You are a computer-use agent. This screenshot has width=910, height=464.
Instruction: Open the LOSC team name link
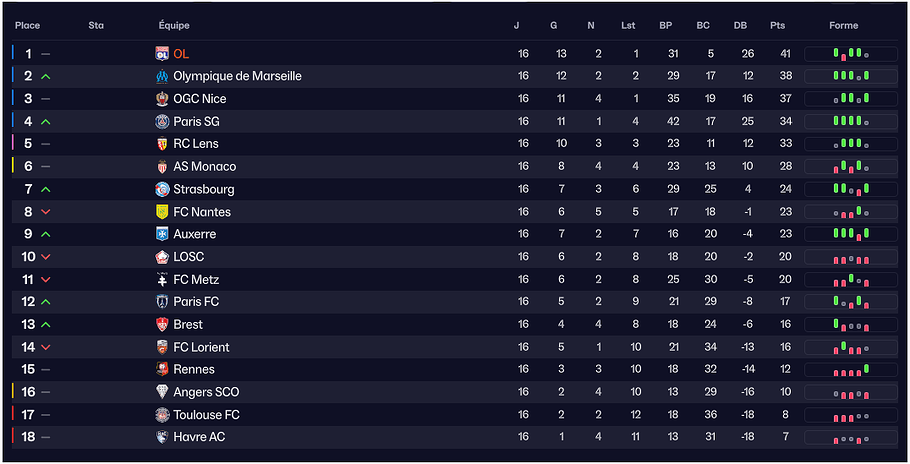coord(188,257)
